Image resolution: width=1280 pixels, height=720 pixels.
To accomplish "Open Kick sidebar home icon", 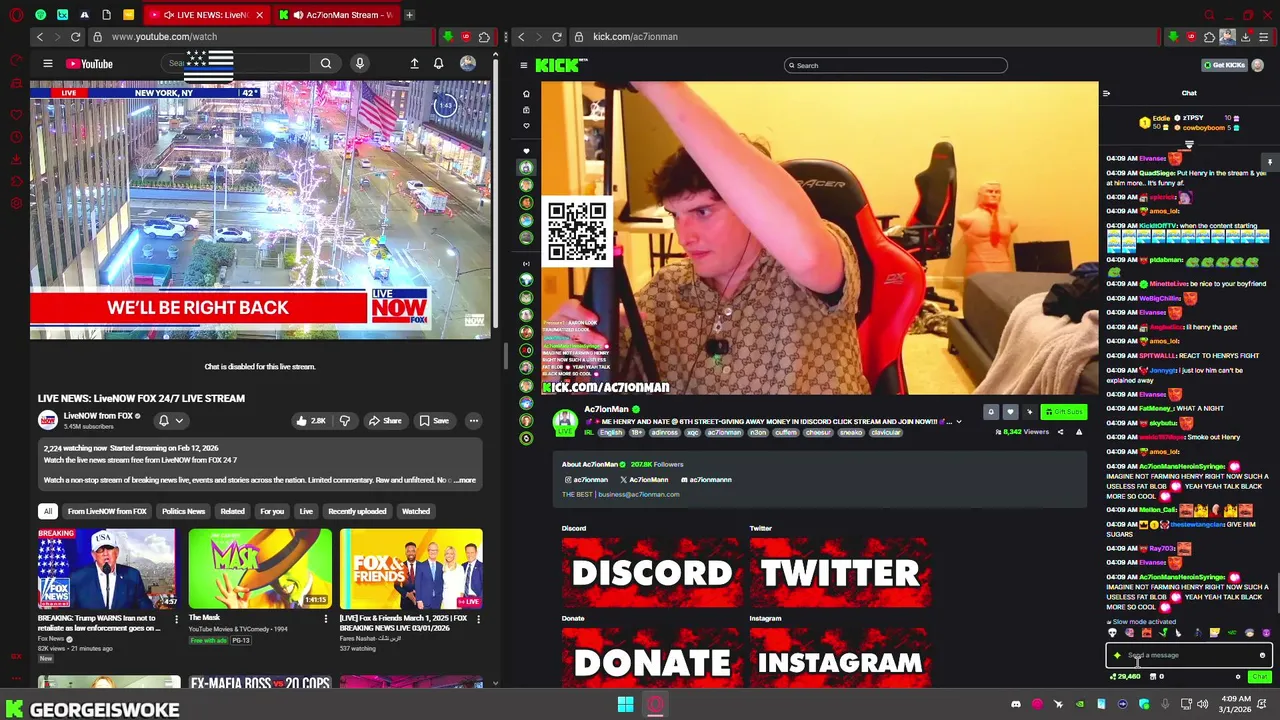I will (526, 94).
